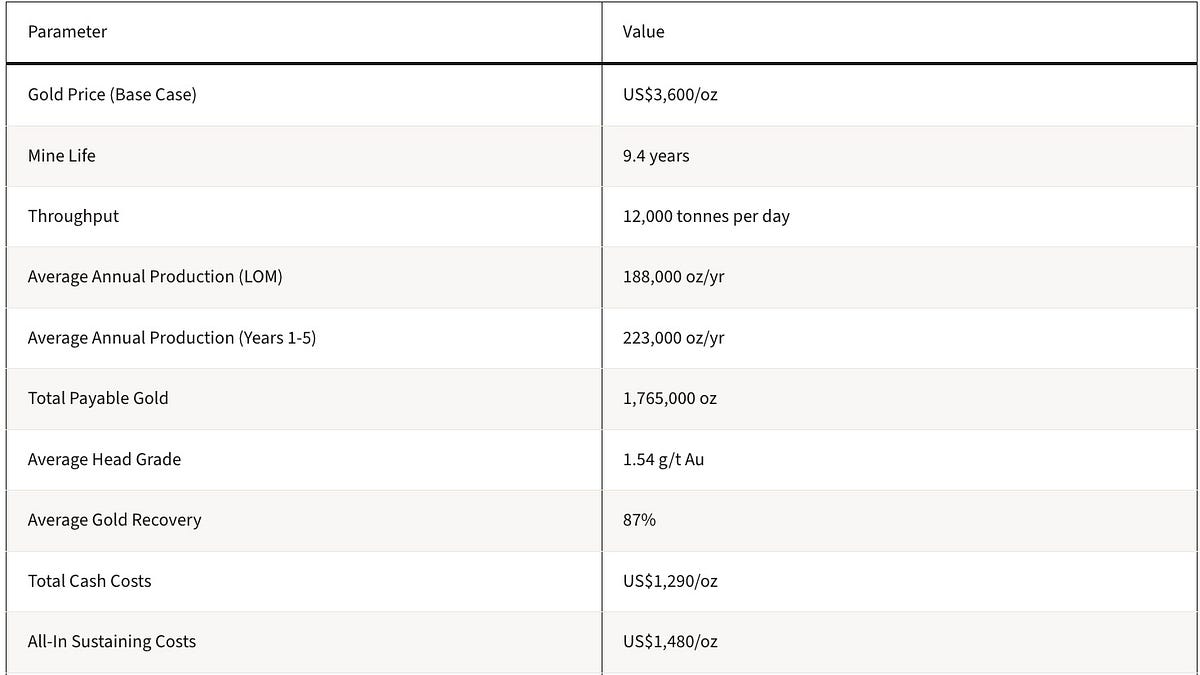Image resolution: width=1200 pixels, height=675 pixels.
Task: Click 12,000 tonnes per day value
Action: (706, 216)
